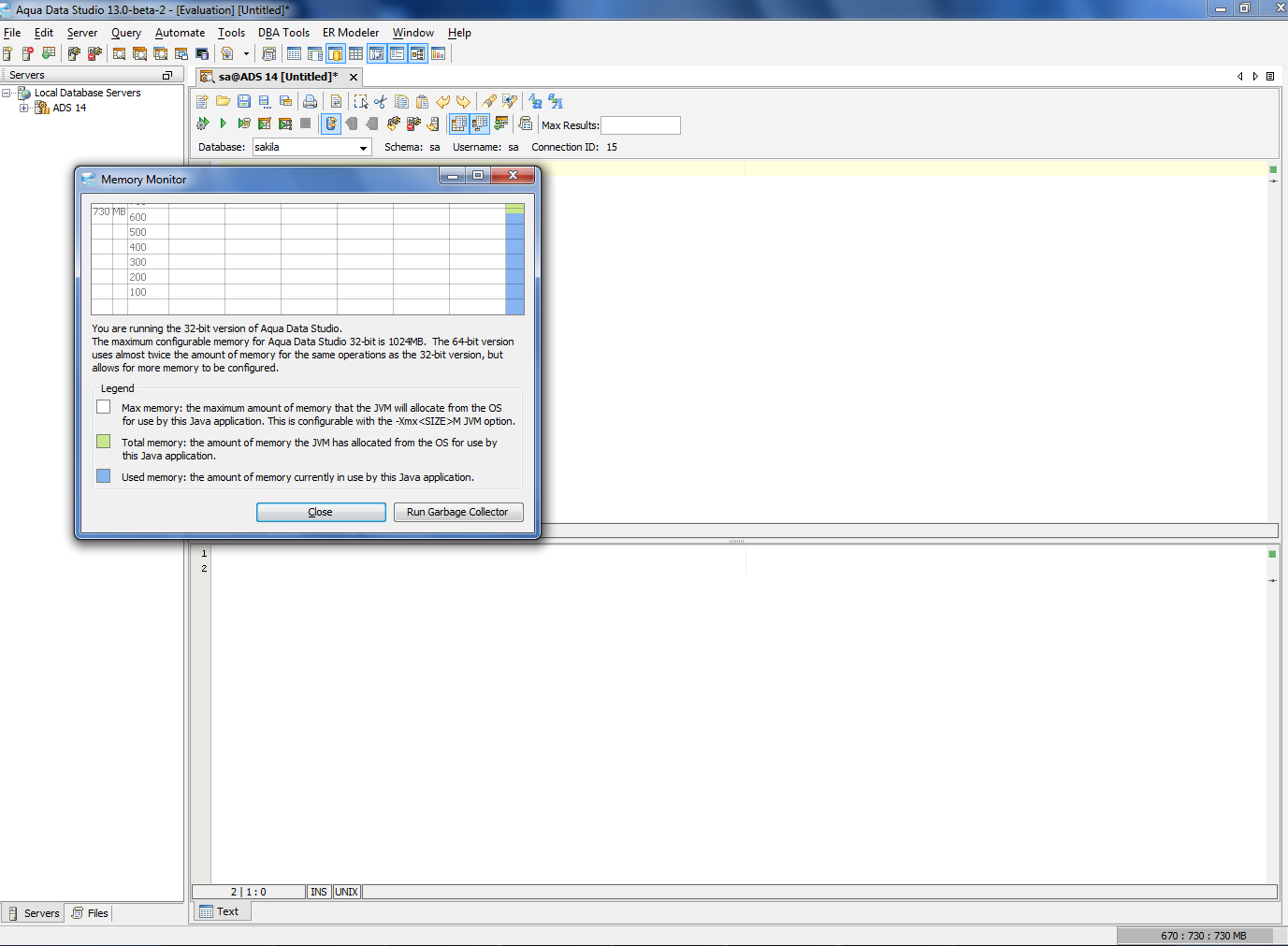The width and height of the screenshot is (1288, 946).
Task: Click the scroll tabs right arrow
Action: coord(1255,77)
